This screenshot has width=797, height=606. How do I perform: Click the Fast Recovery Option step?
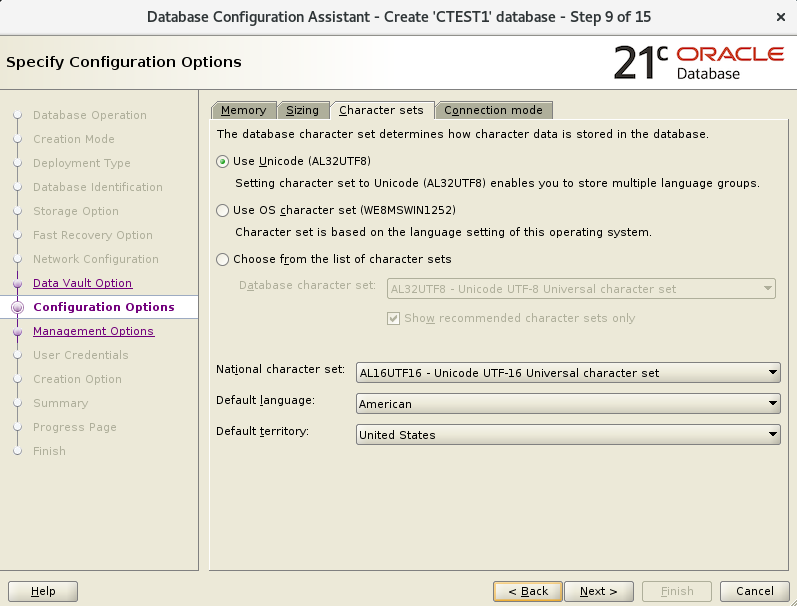coord(93,235)
